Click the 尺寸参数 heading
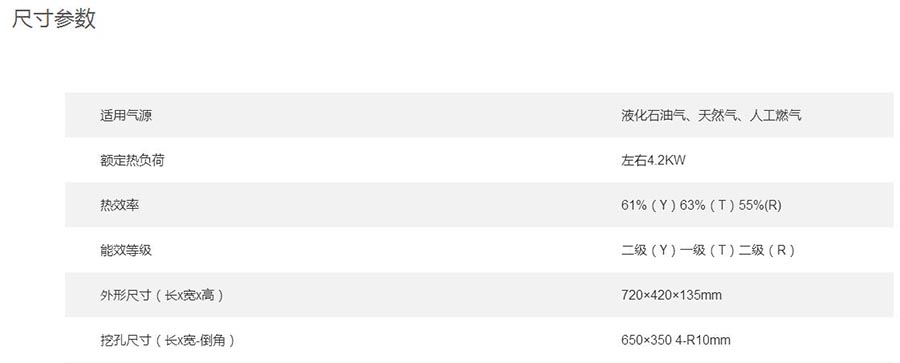Screen dimensions: 900x363 53,20
